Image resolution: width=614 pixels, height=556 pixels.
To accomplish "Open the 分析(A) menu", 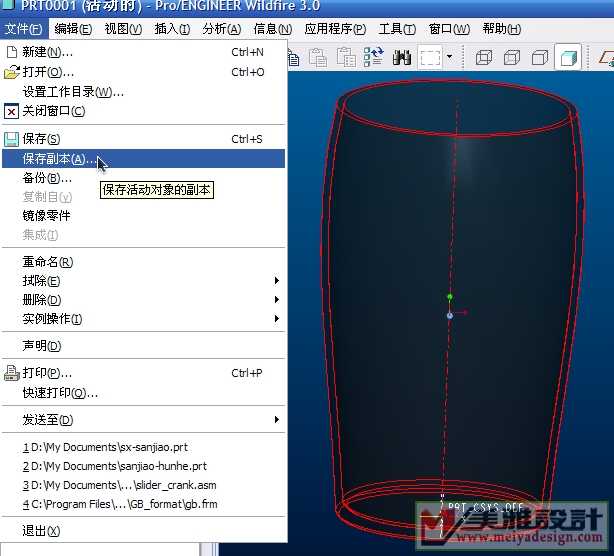I will (x=222, y=29).
